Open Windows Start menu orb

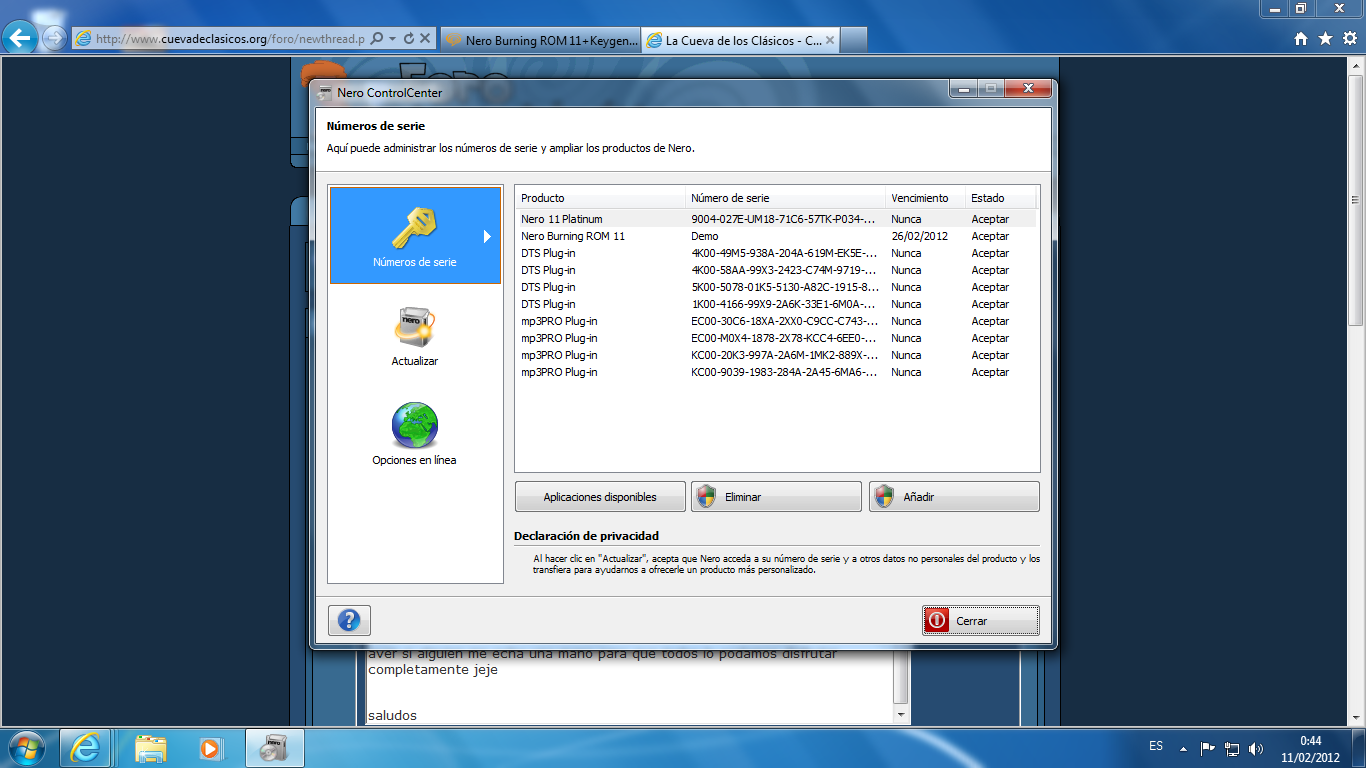[x=27, y=748]
